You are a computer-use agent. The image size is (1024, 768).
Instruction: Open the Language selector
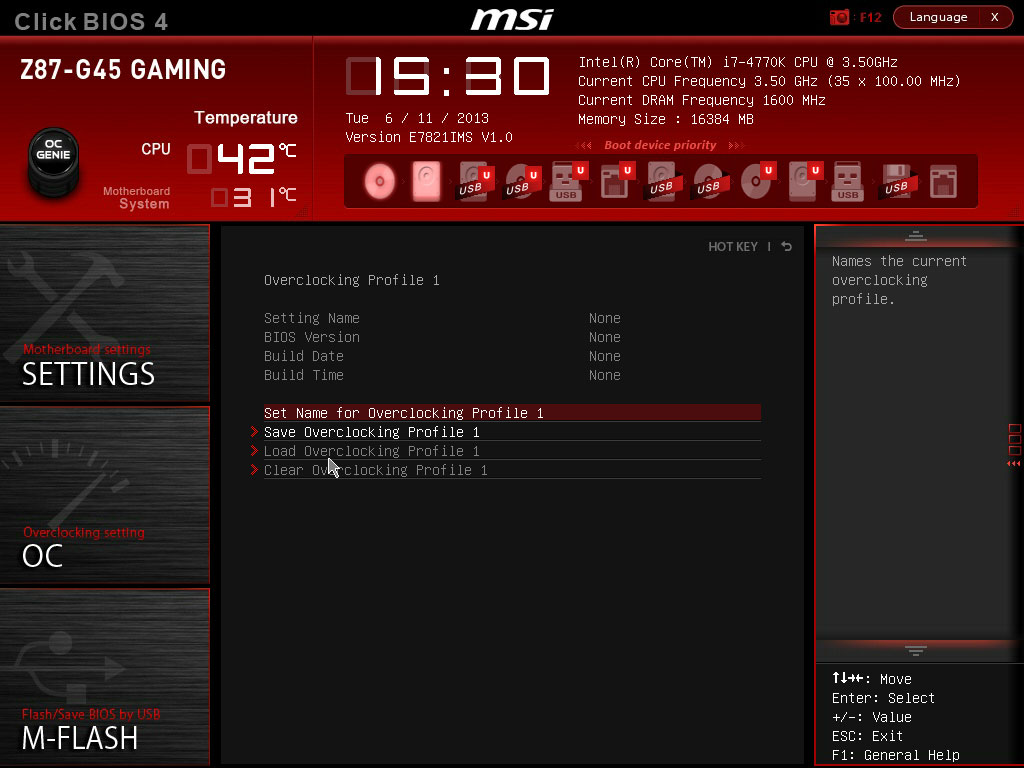938,17
